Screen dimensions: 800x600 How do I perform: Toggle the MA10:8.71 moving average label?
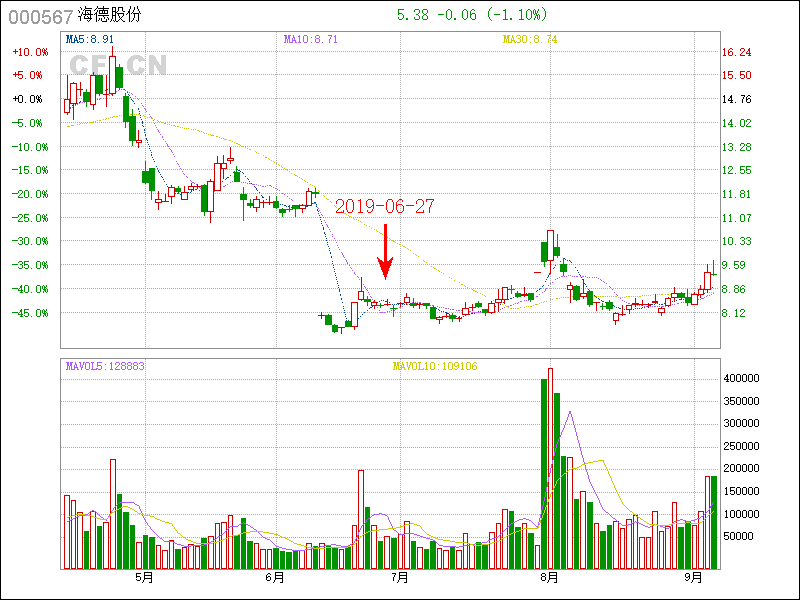pyautogui.click(x=311, y=39)
